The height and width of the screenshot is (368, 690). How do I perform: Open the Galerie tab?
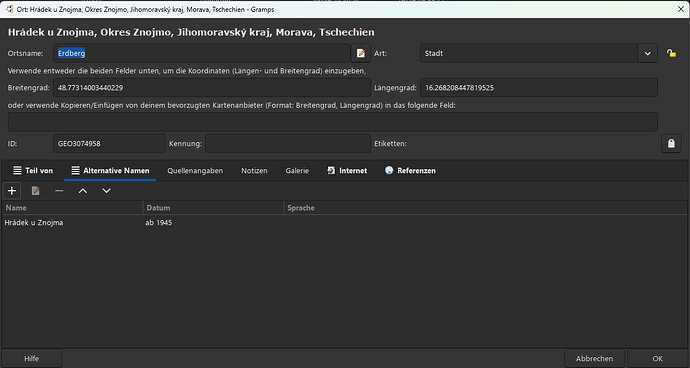(297, 171)
